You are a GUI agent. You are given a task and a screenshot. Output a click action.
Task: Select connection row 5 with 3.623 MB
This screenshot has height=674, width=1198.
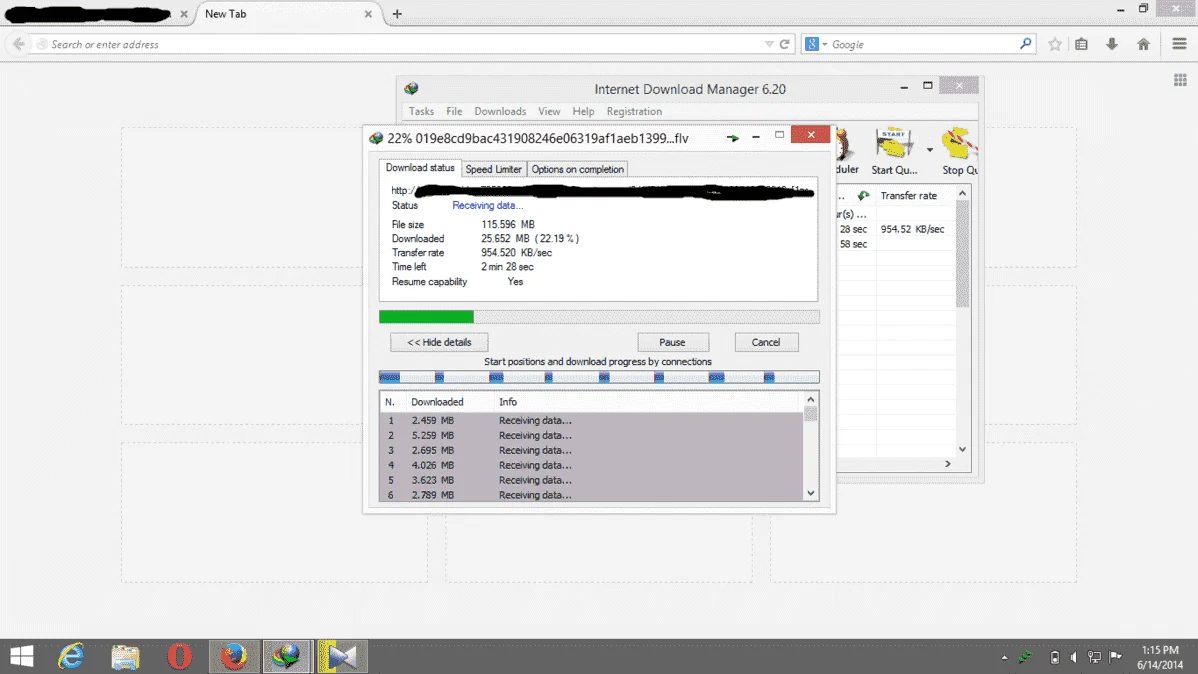point(591,480)
